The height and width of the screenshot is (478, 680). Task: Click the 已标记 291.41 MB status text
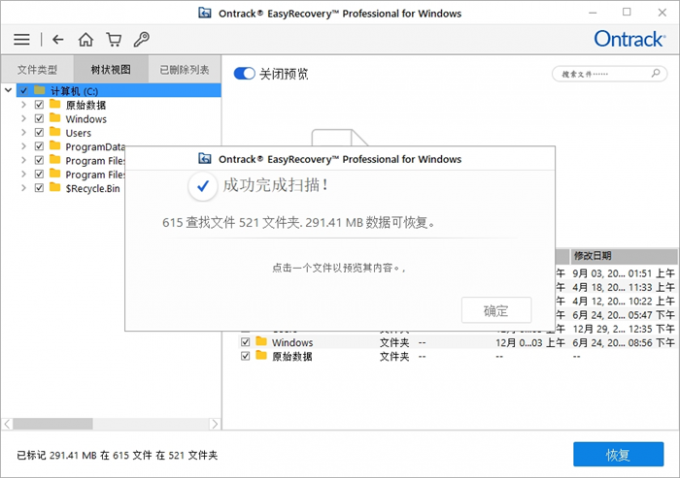pyautogui.click(x=117, y=455)
